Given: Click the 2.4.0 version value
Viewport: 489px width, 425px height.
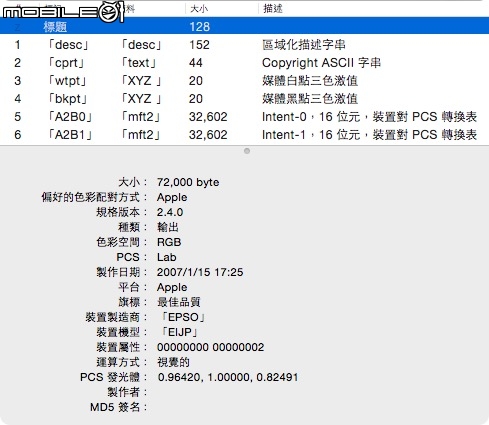Looking at the screenshot, I should pos(170,212).
